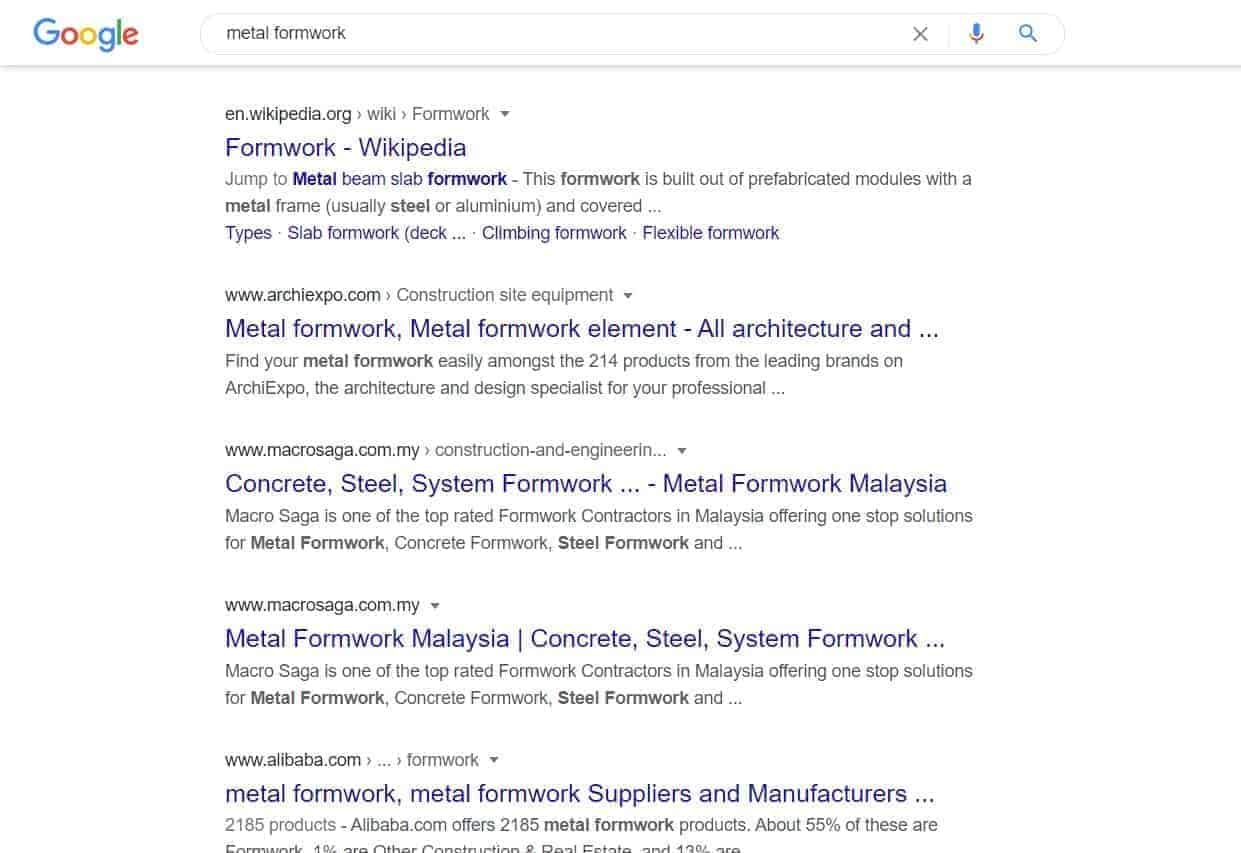Go to Slab formwork (deck ... sitelink
Screen dimensions: 1241x853
click(x=376, y=233)
